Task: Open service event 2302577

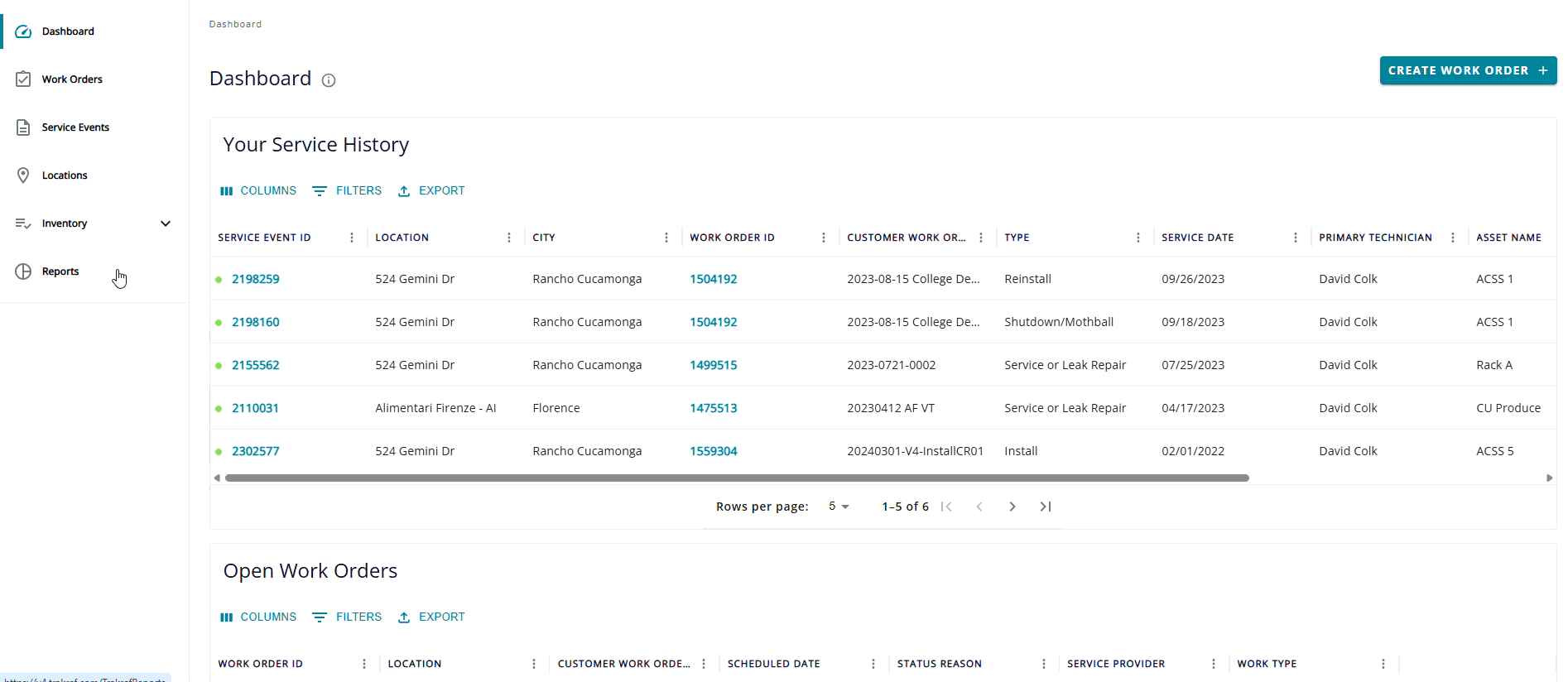Action: (256, 451)
